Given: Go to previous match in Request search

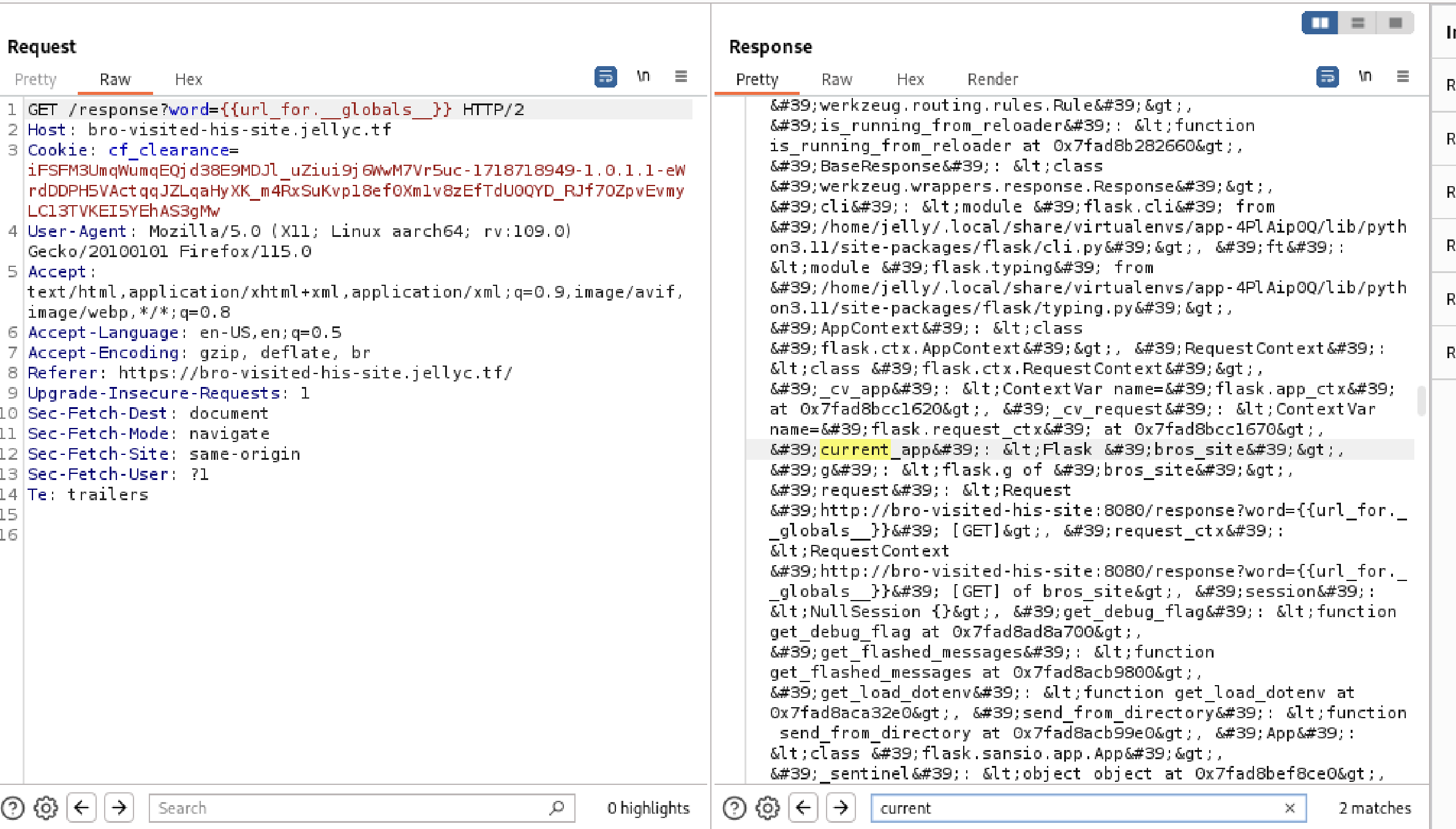Looking at the screenshot, I should (81, 808).
